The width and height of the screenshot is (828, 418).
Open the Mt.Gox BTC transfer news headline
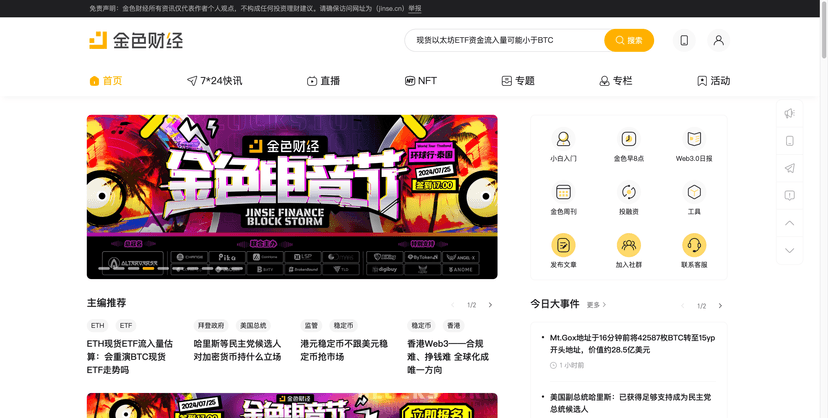pyautogui.click(x=632, y=344)
